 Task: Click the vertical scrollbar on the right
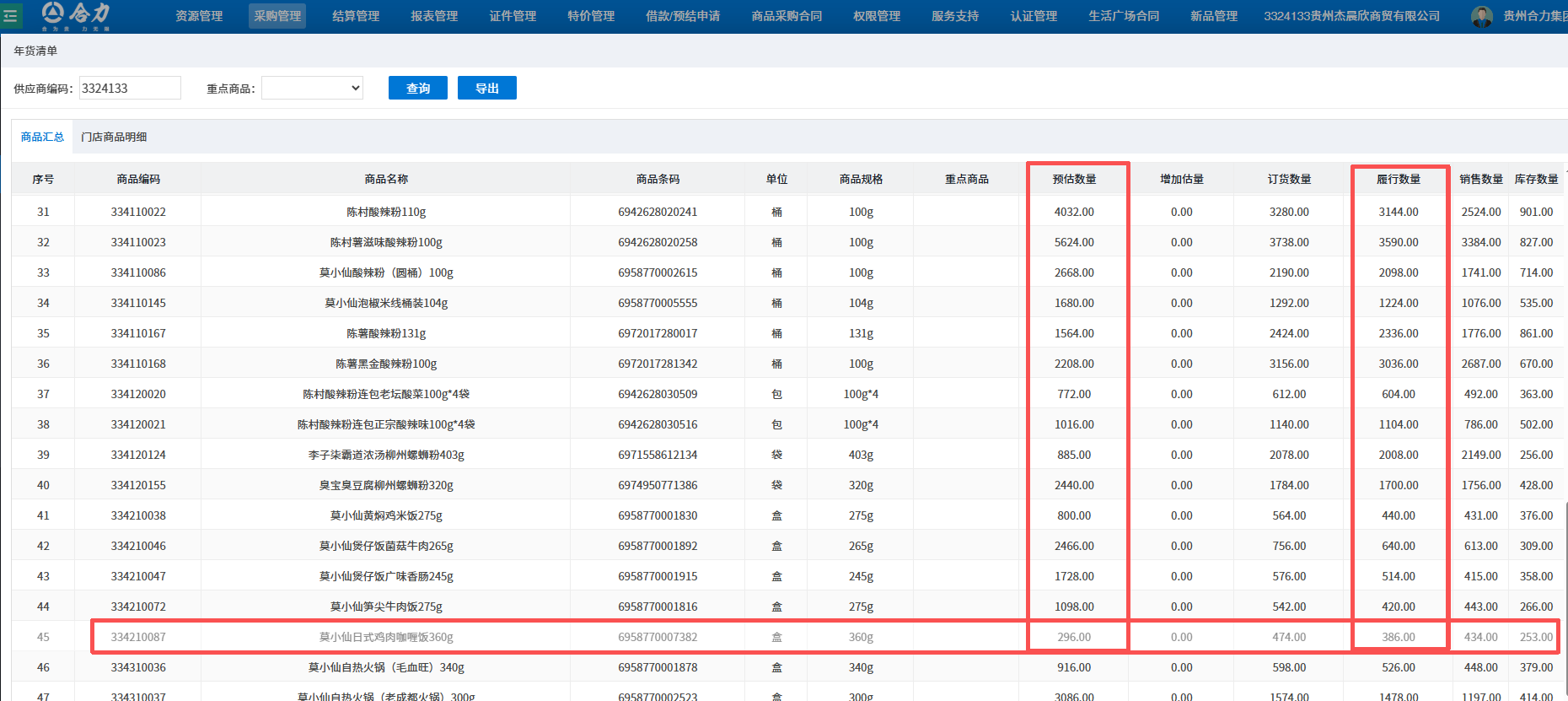pyautogui.click(x=1564, y=590)
